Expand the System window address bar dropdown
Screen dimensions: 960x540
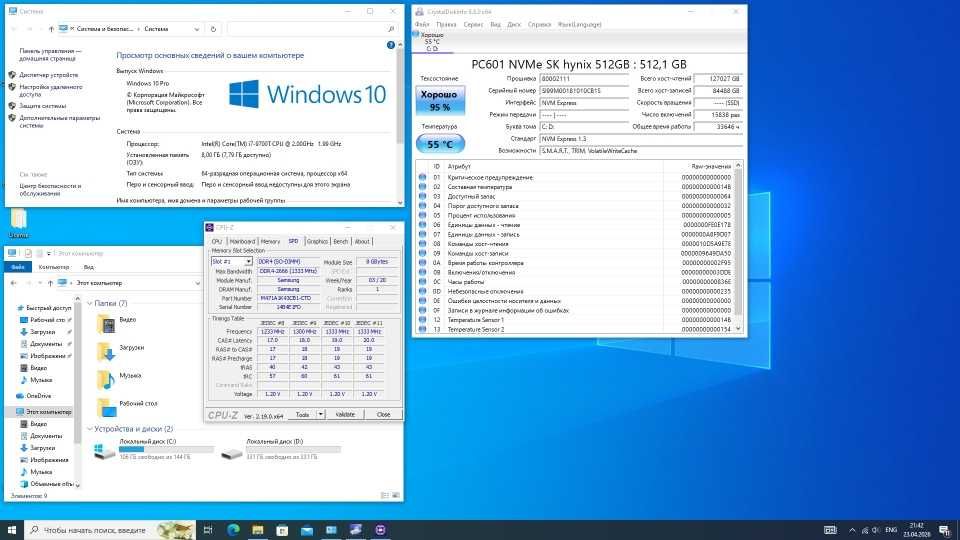tap(197, 29)
